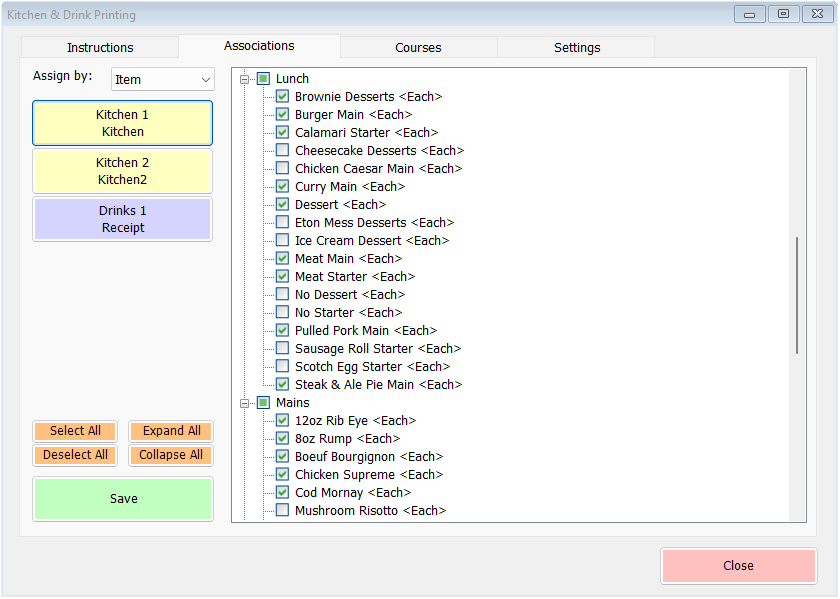
Task: Select the Kitchen 1 printer
Action: pyautogui.click(x=122, y=123)
